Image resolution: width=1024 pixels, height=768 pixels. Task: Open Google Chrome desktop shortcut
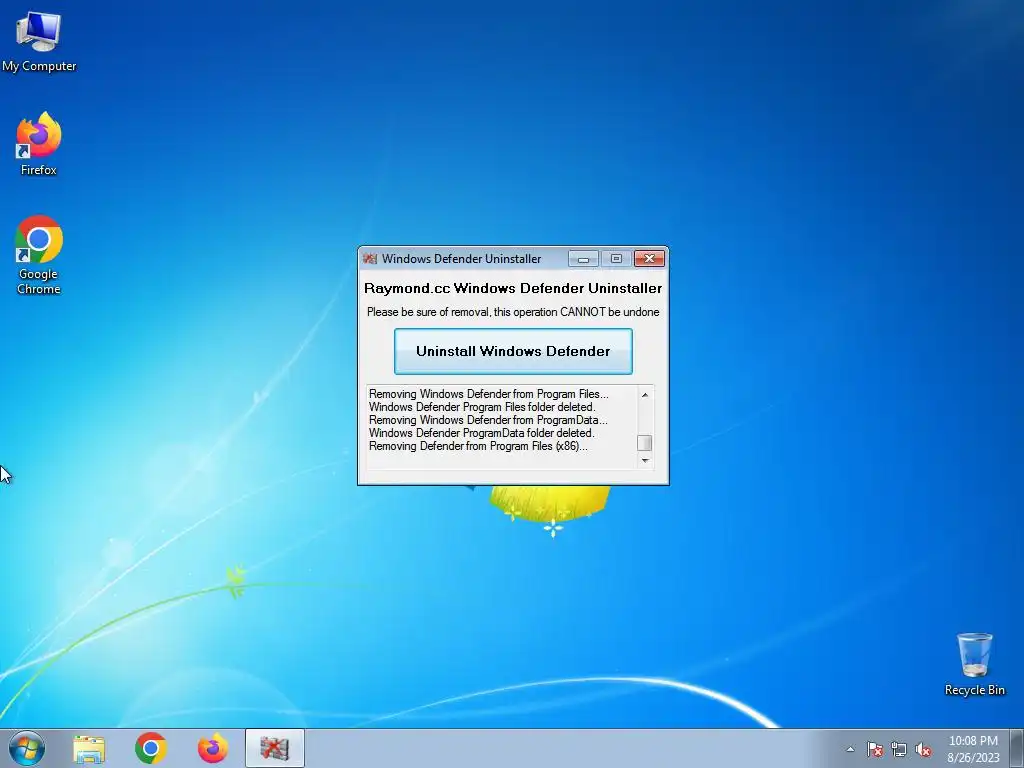pos(39,255)
